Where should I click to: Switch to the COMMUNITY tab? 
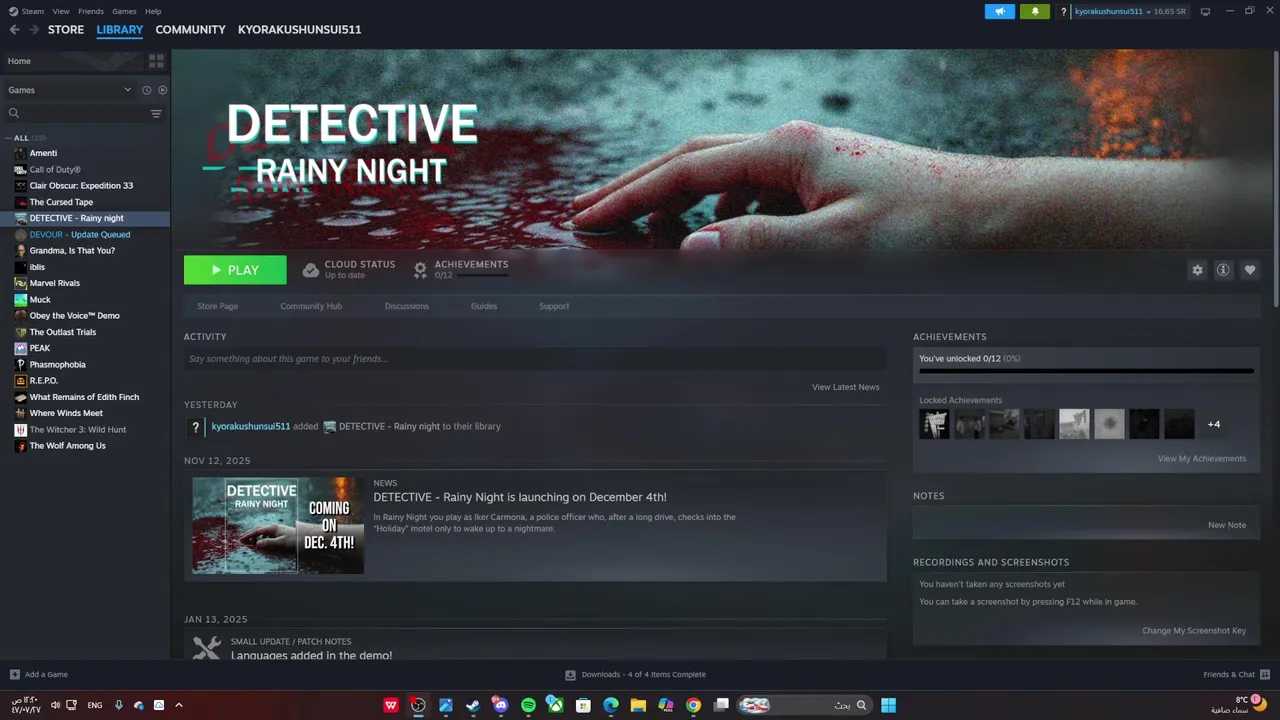click(190, 30)
